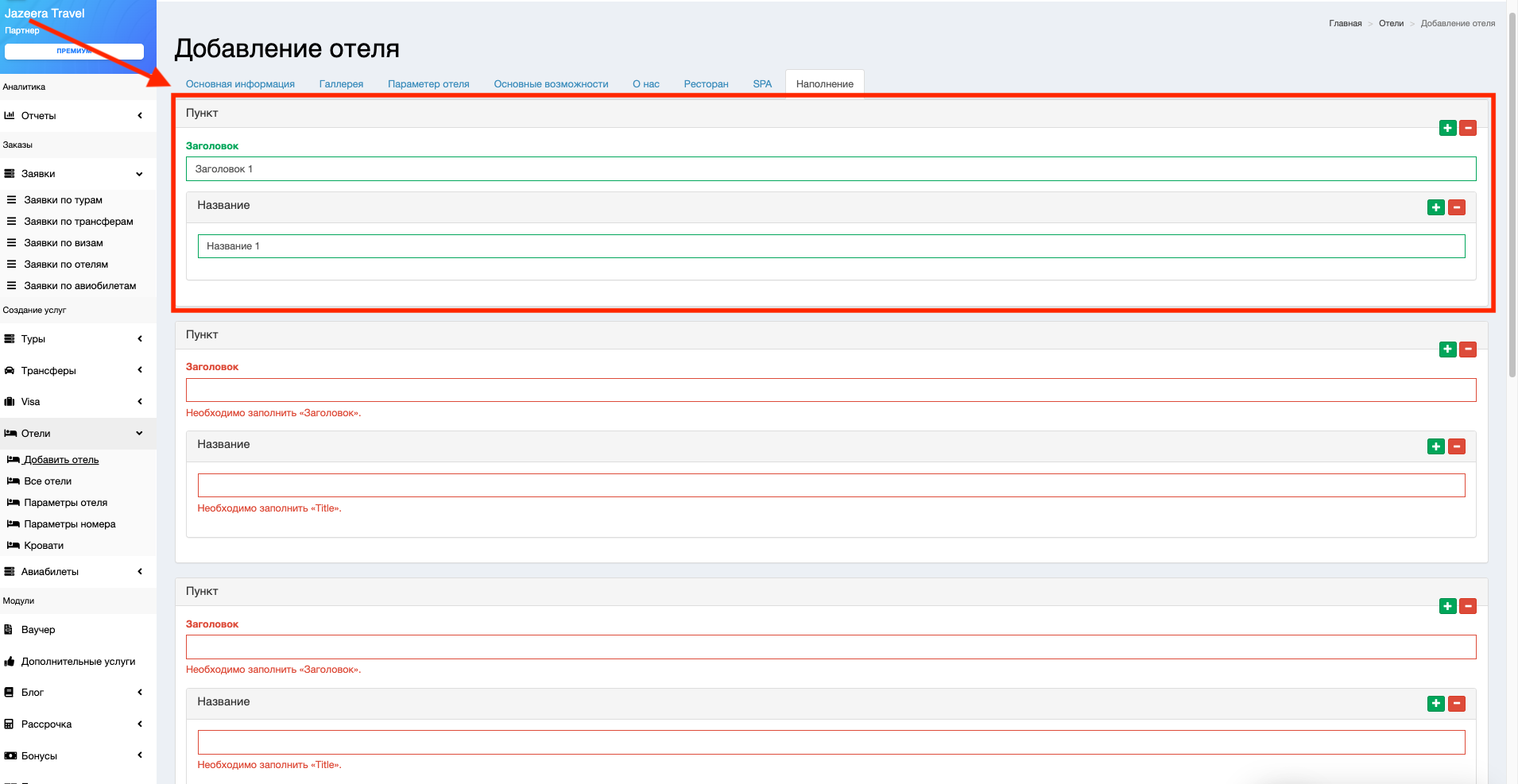This screenshot has width=1518, height=784.
Task: Open the Параметр отеля tab
Action: point(428,84)
